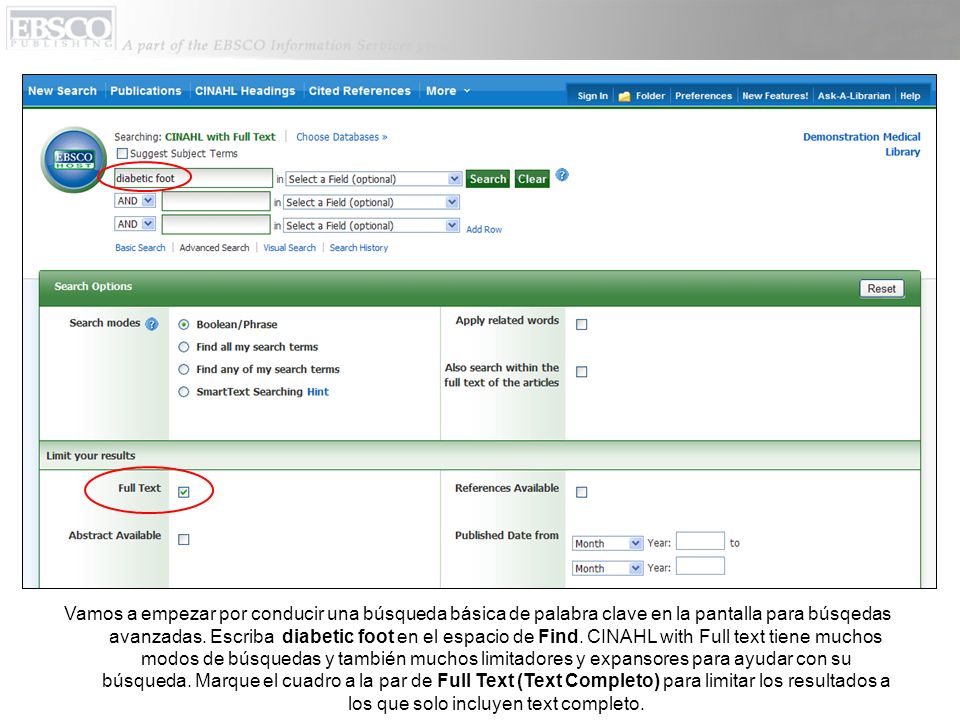Choose Find all my search terms
The height and width of the screenshot is (720, 960).
[184, 347]
